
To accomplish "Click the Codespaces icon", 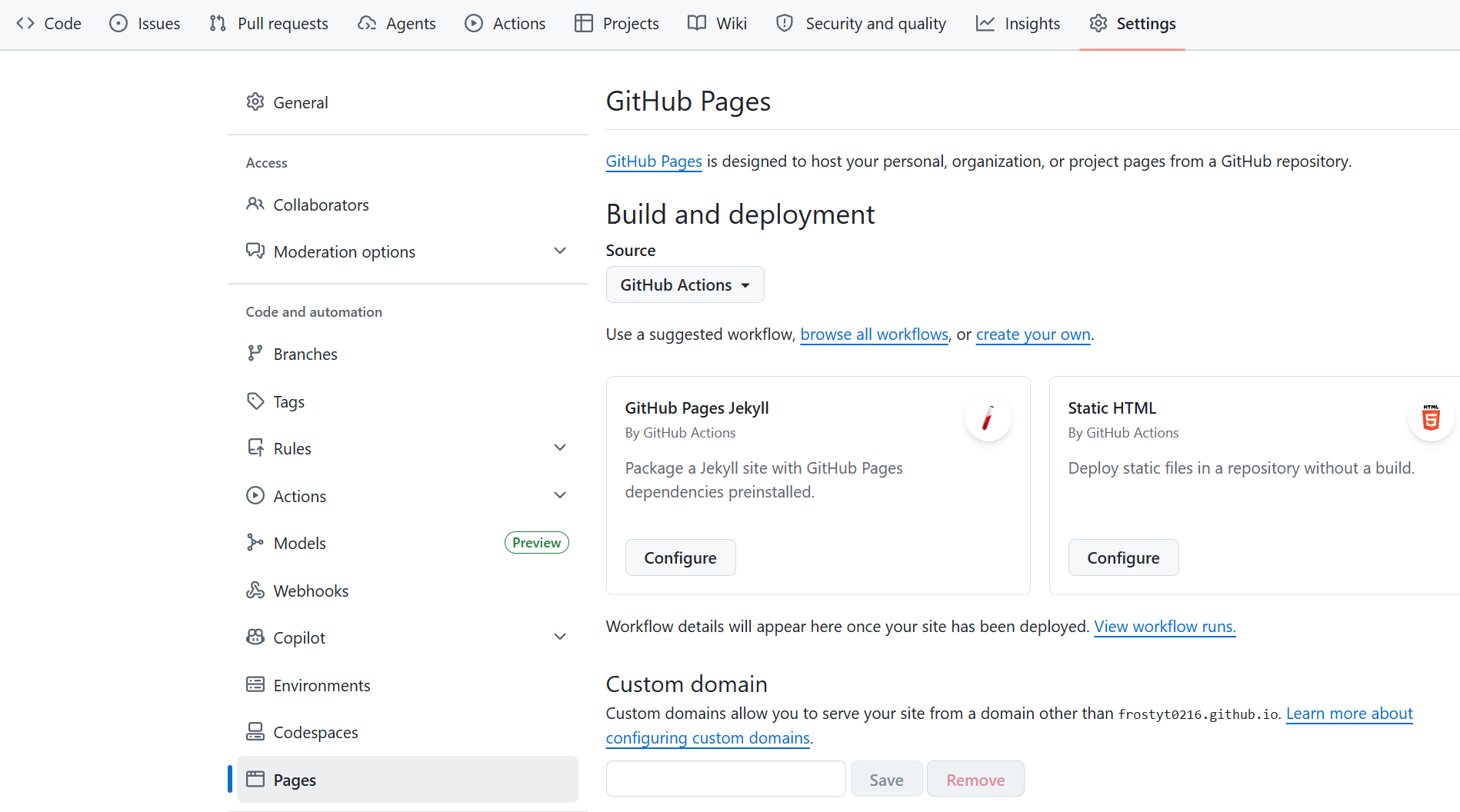I will coord(255,731).
